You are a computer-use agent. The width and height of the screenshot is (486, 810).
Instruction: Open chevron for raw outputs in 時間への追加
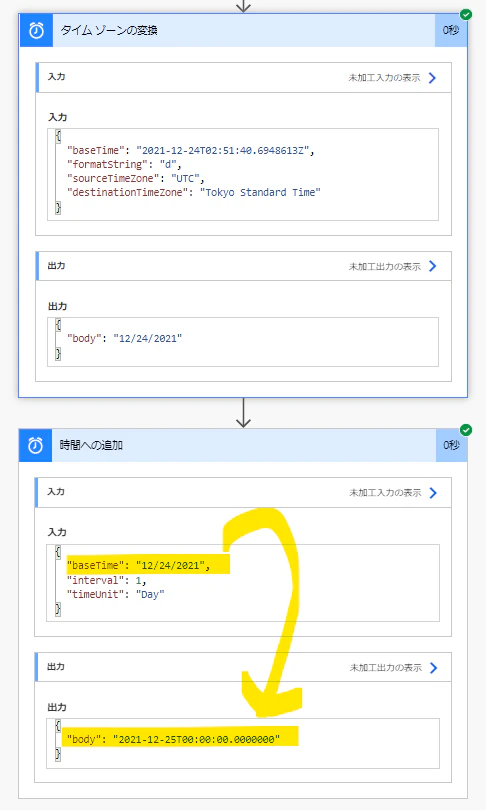433,667
